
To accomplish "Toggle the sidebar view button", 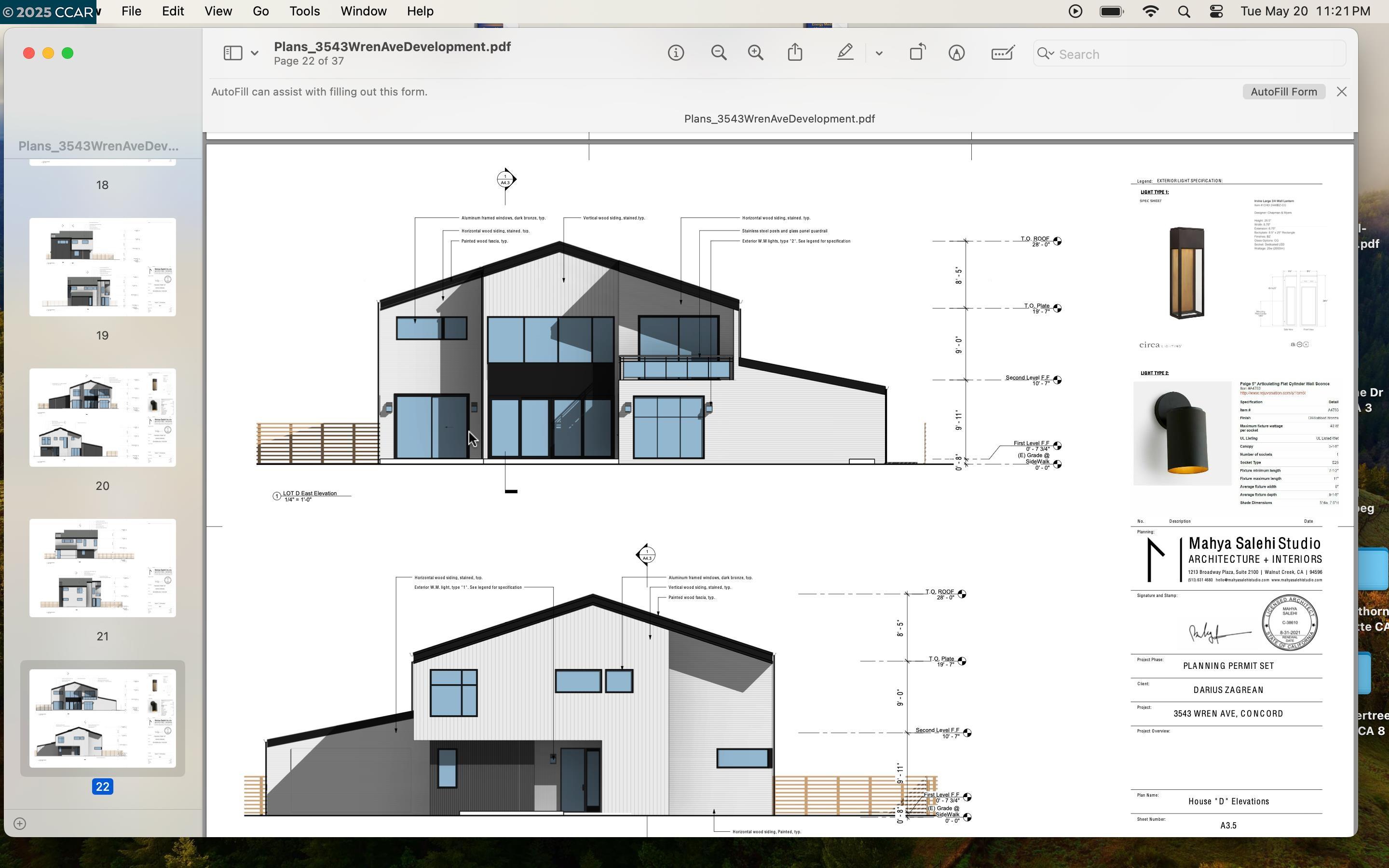I will click(x=232, y=54).
